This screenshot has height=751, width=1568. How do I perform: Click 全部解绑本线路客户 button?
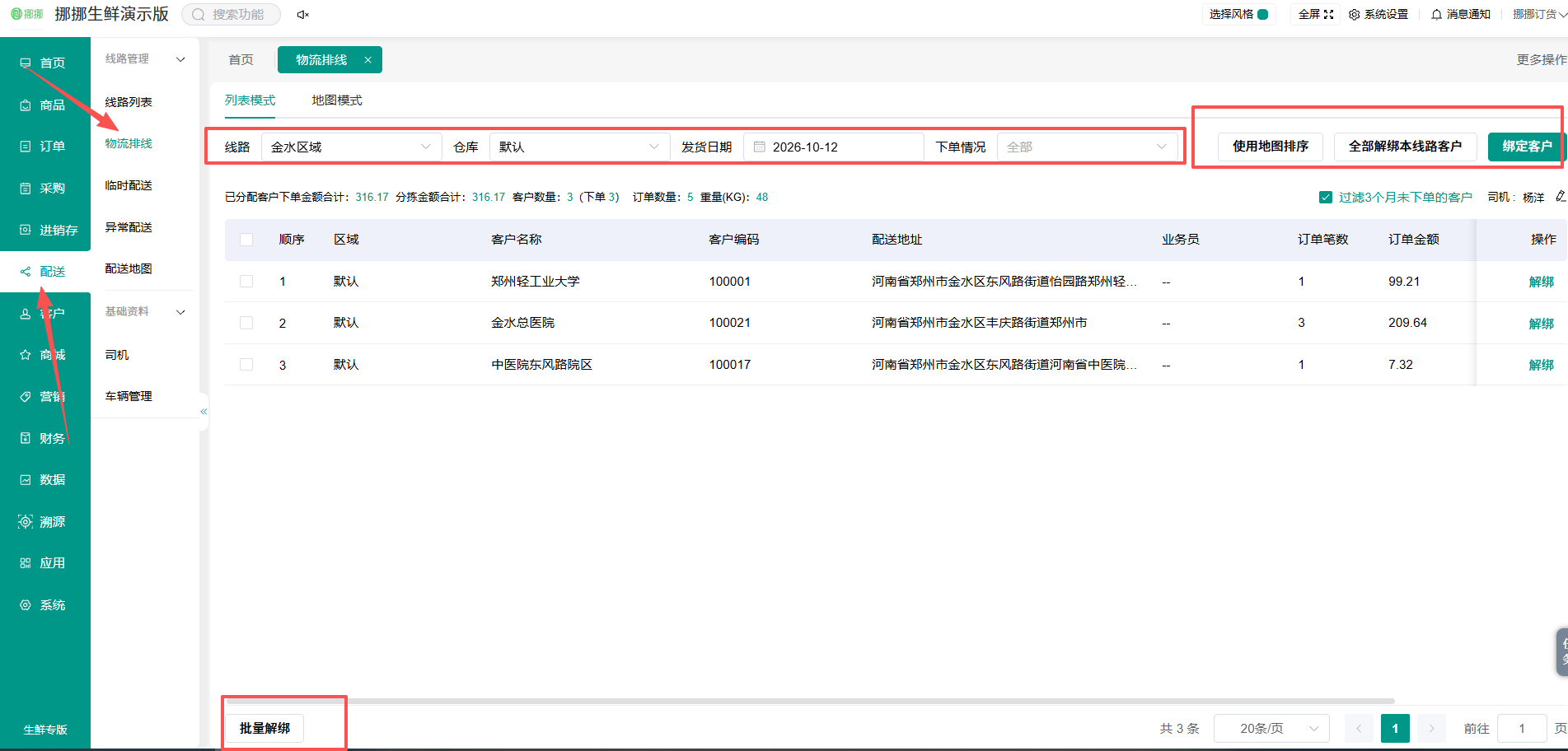click(x=1405, y=146)
